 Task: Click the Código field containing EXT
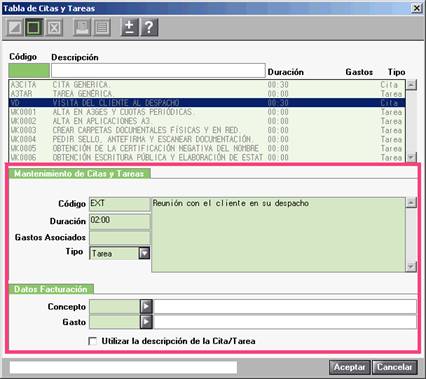click(120, 204)
